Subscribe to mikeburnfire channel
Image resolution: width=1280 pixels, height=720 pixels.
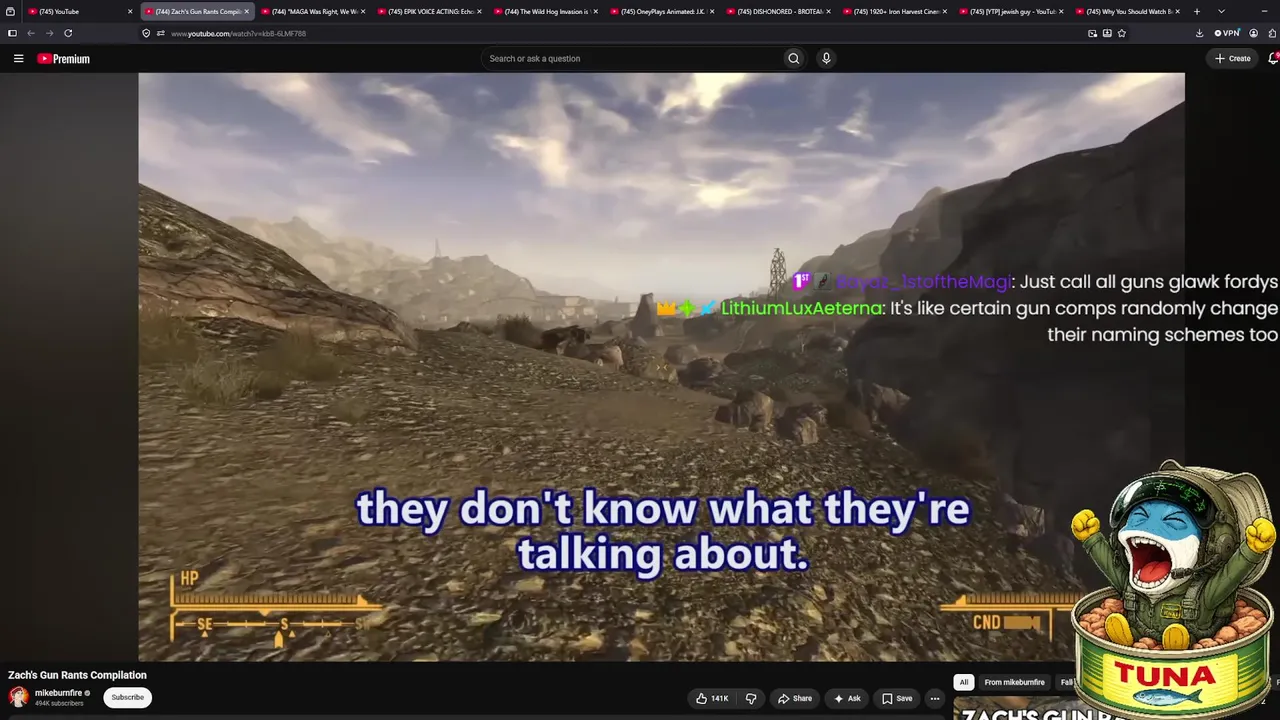[128, 697]
